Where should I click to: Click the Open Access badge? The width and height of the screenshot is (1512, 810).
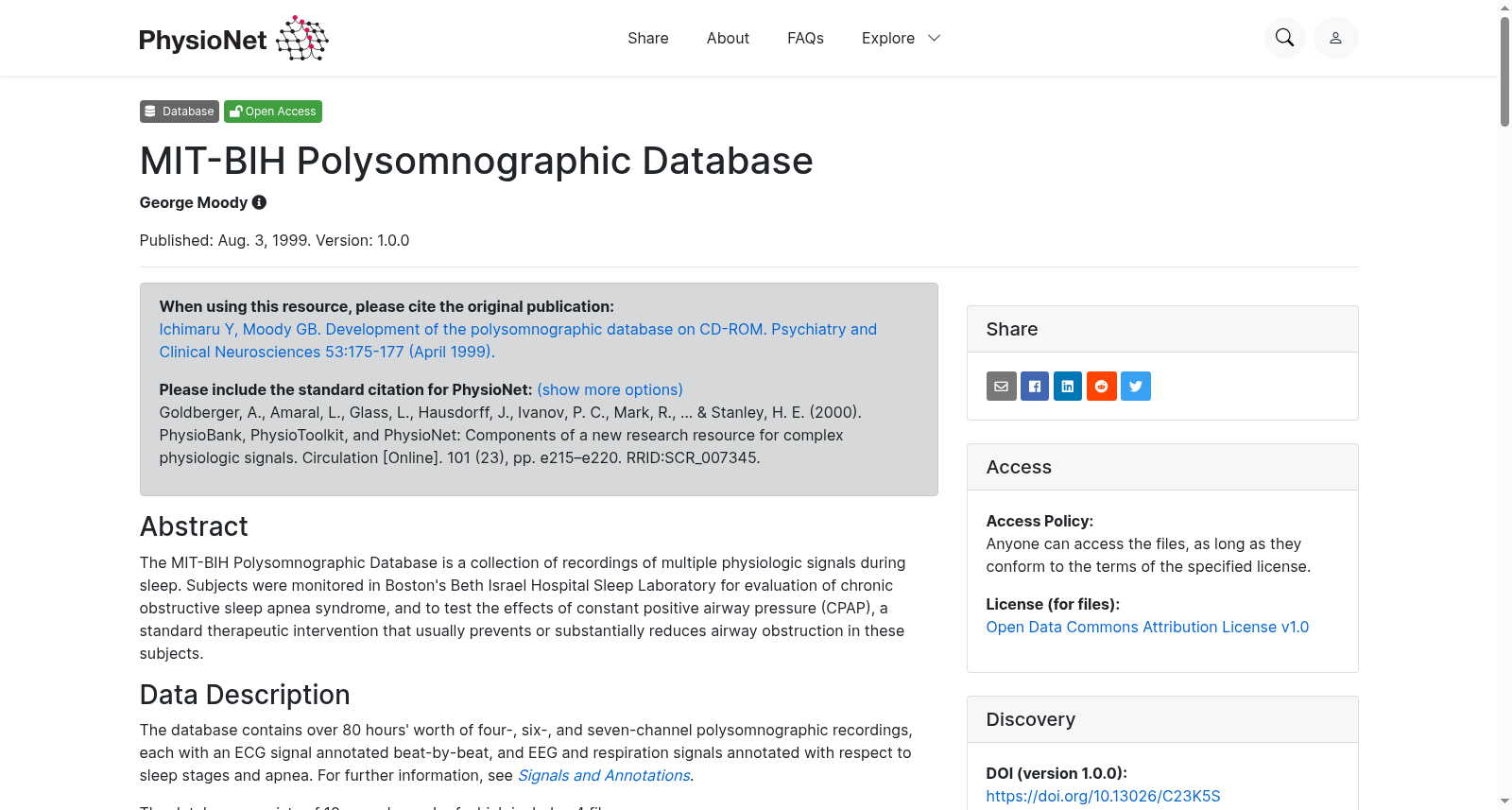click(273, 112)
